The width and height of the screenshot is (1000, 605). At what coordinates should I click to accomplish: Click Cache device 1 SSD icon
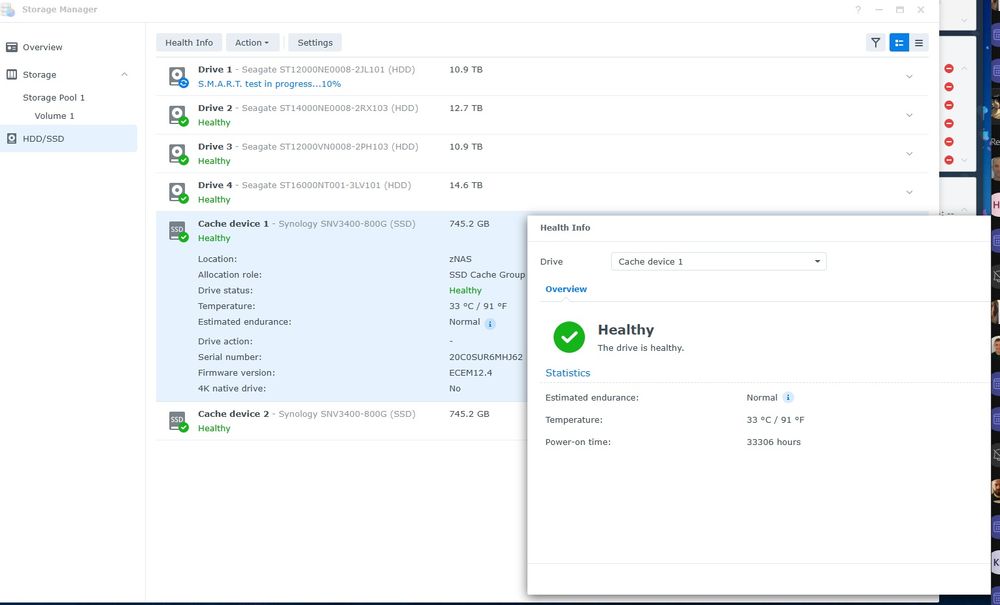click(x=178, y=231)
